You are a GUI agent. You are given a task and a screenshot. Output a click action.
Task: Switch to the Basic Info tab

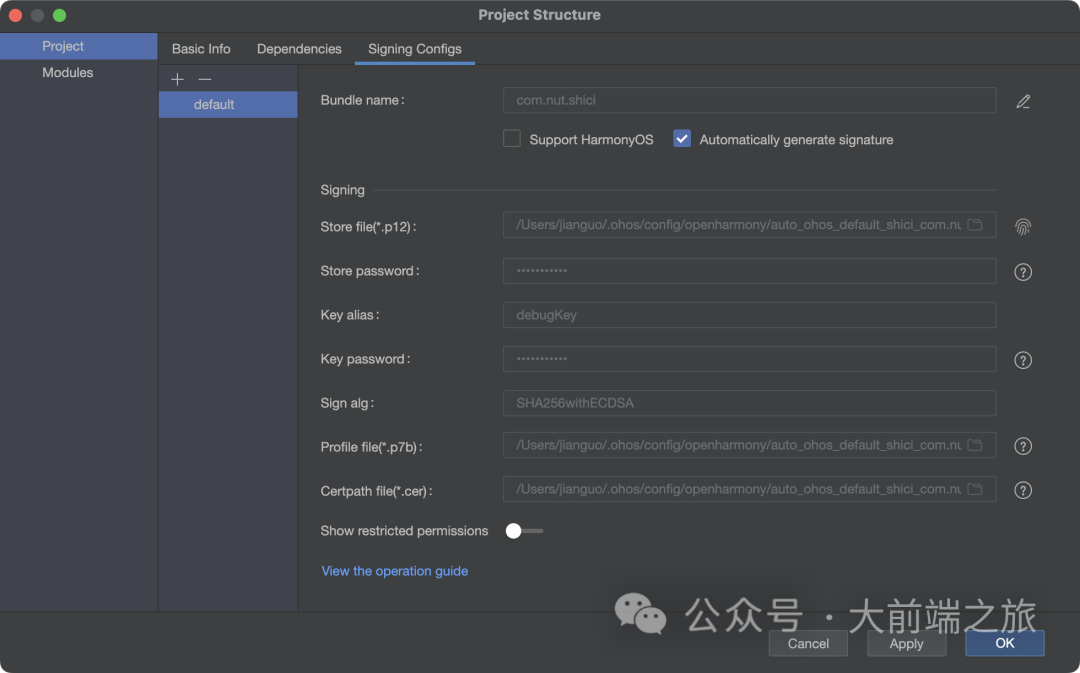click(x=201, y=49)
